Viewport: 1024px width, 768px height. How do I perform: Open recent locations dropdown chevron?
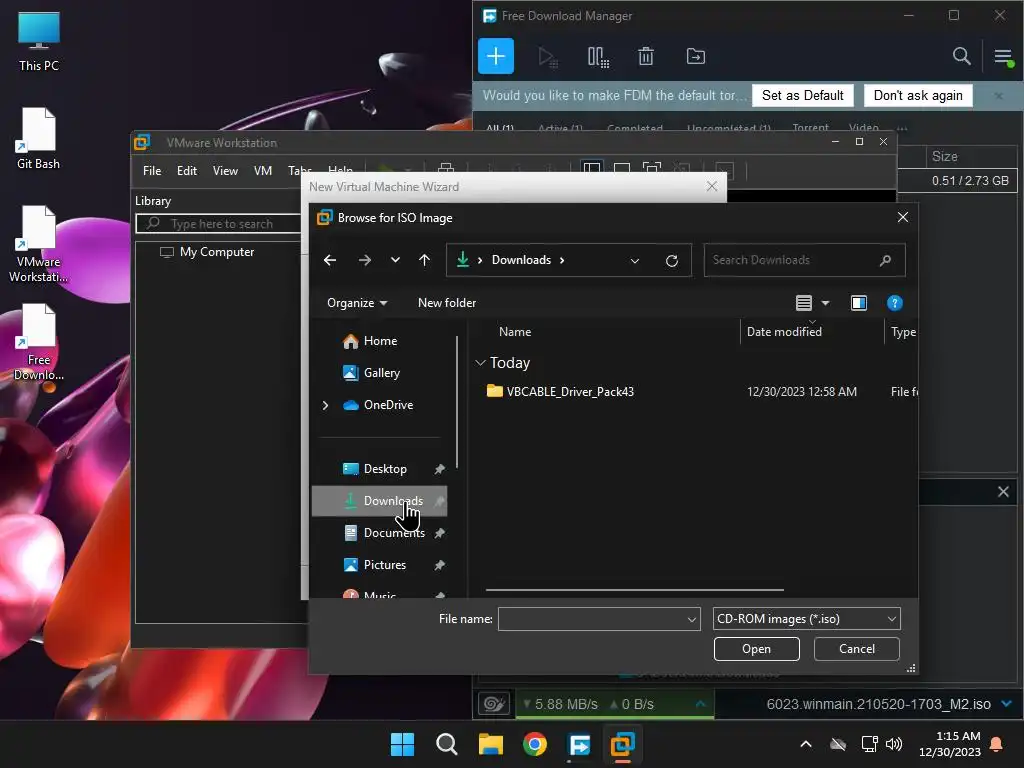coord(395,260)
